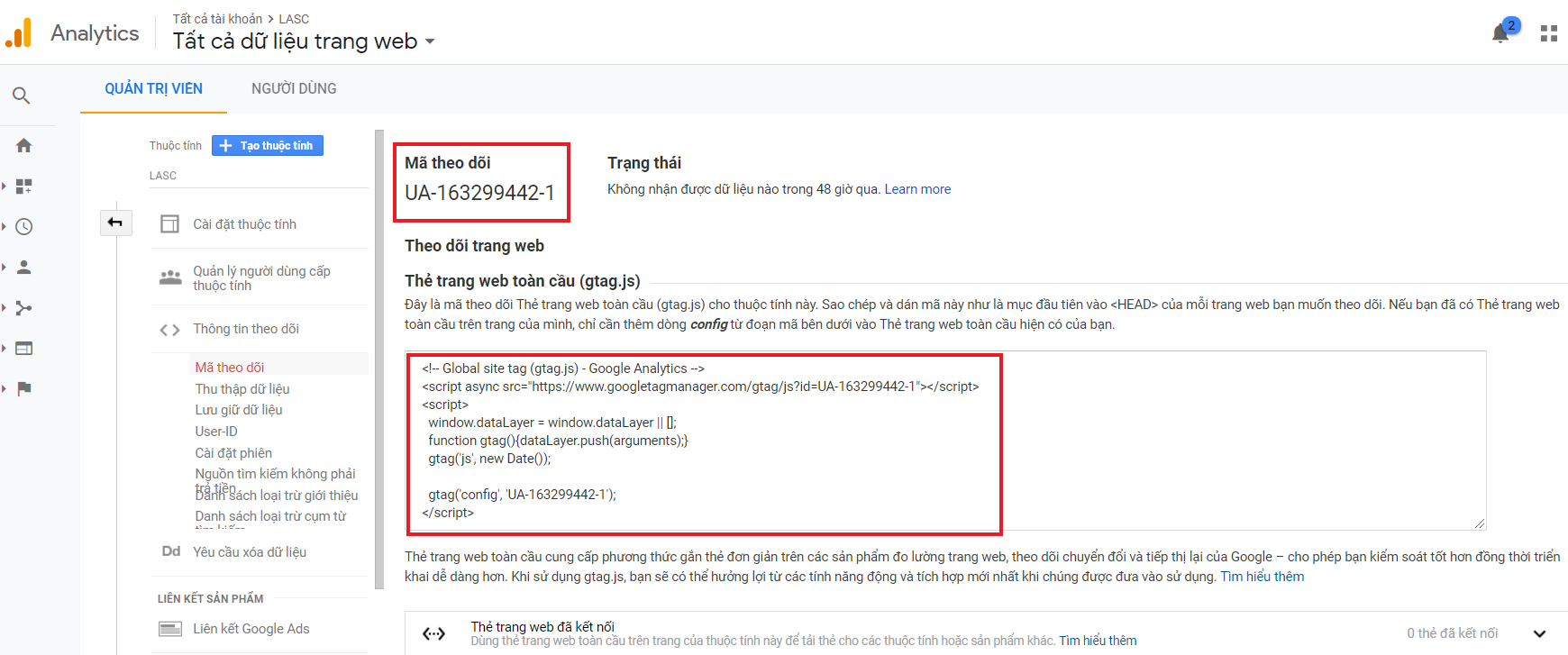Click the Thông tin theo dõi code brackets icon
The image size is (1568, 655).
(x=169, y=330)
